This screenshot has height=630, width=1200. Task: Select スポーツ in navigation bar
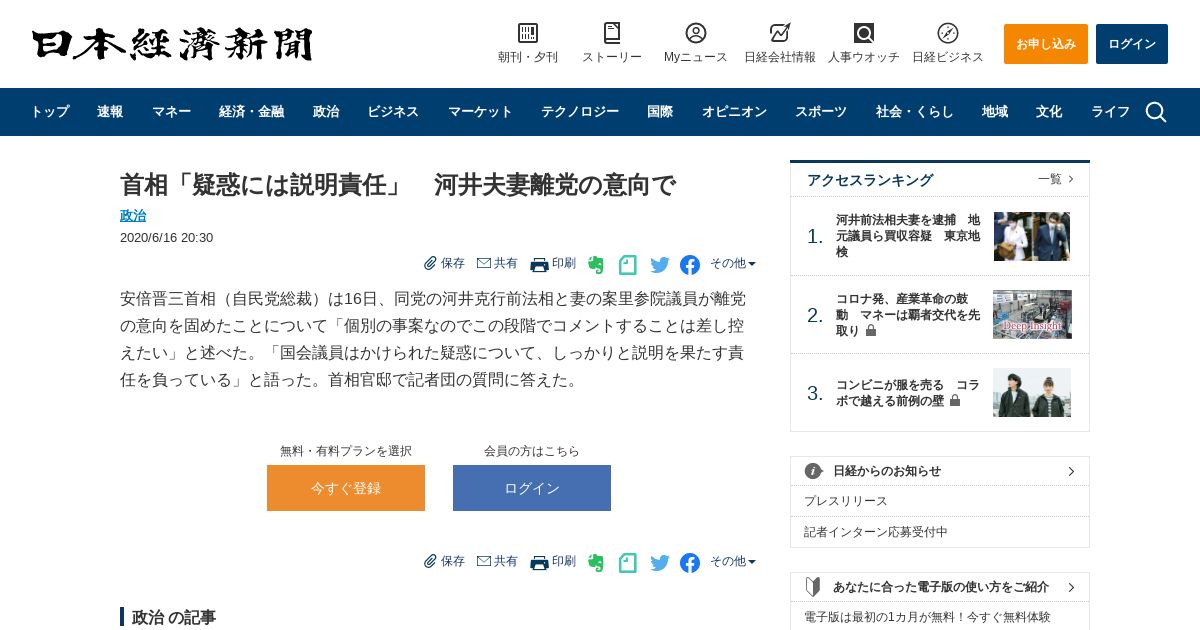[x=821, y=112]
